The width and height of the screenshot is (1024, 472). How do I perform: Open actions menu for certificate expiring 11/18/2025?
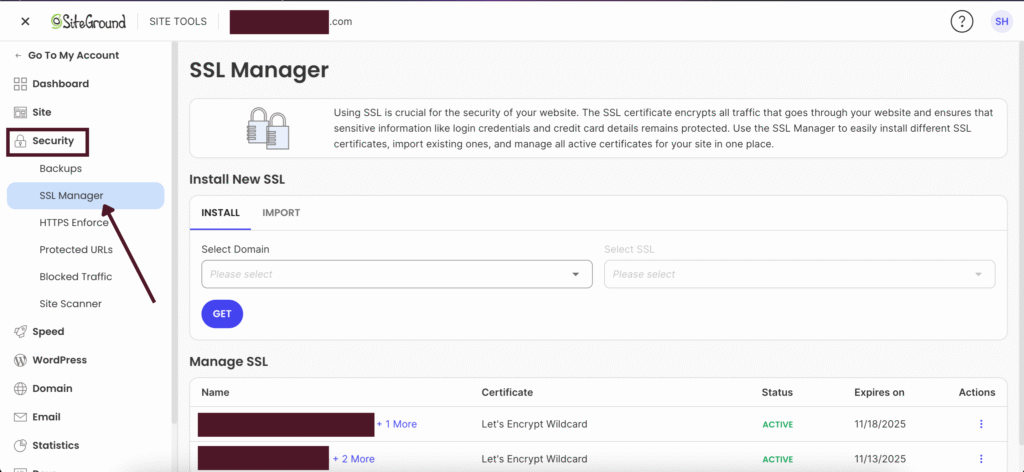click(980, 424)
